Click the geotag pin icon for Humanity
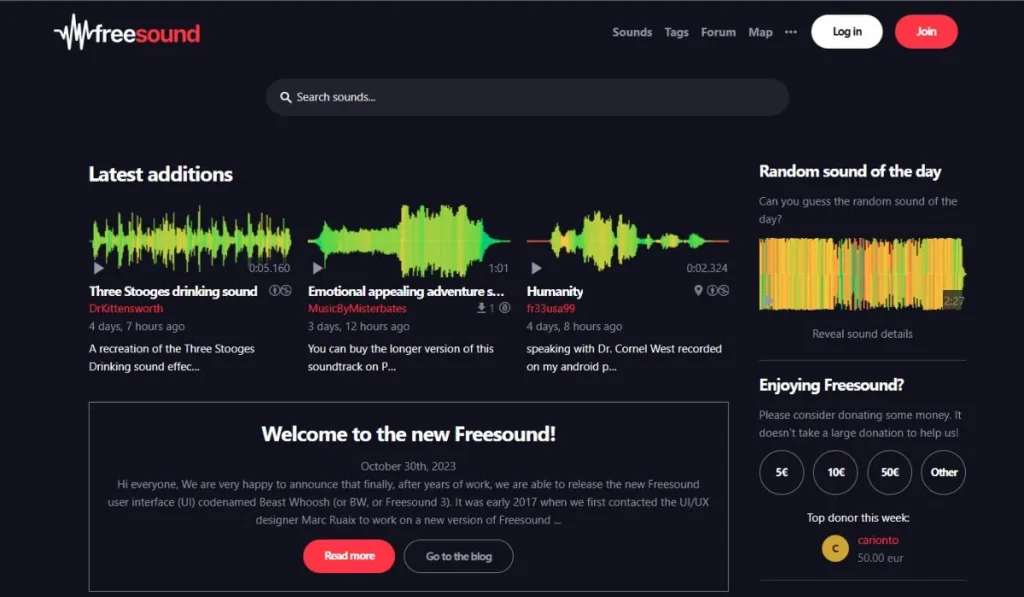 click(699, 291)
